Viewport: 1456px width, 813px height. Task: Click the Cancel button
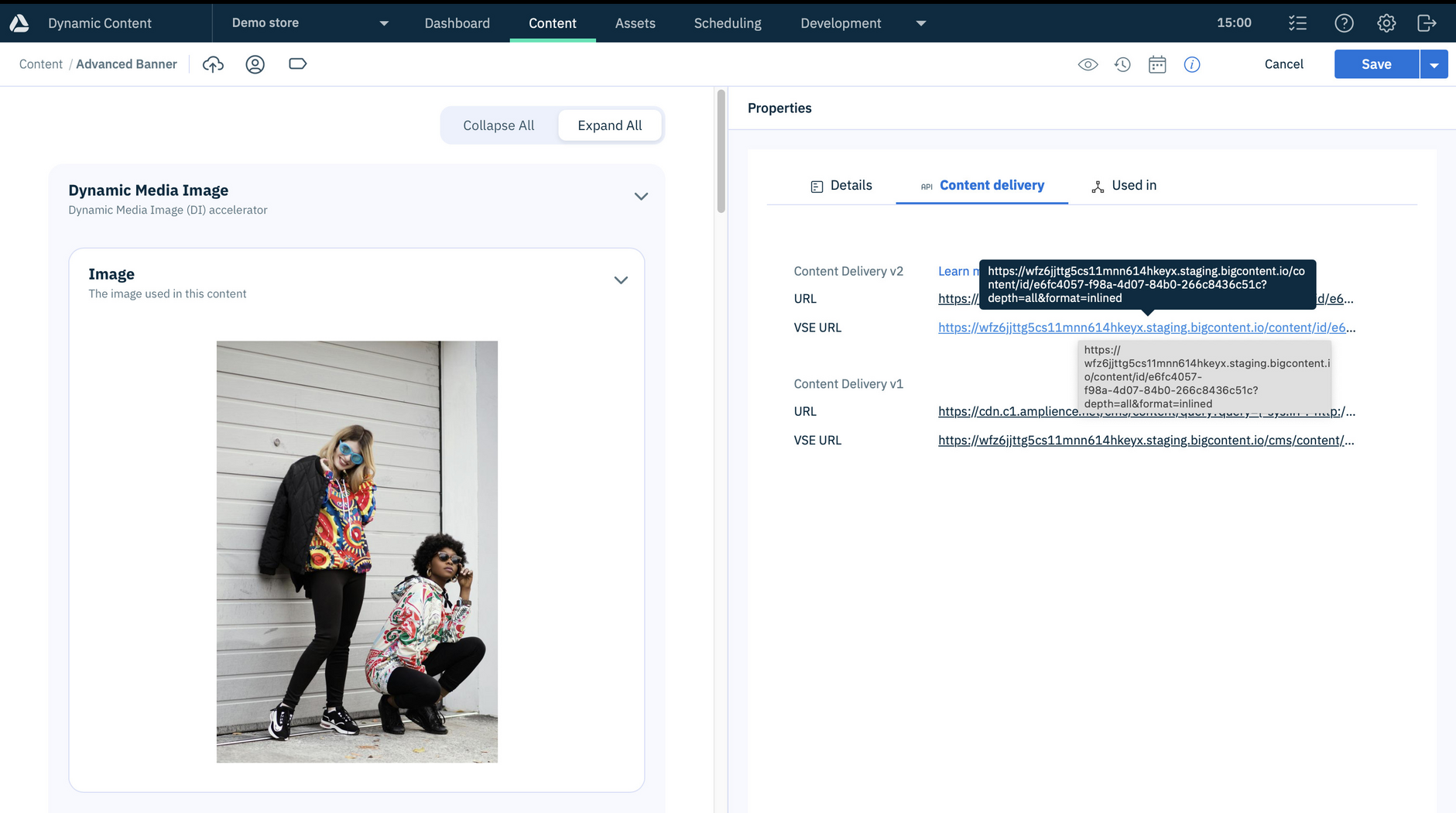click(1283, 64)
